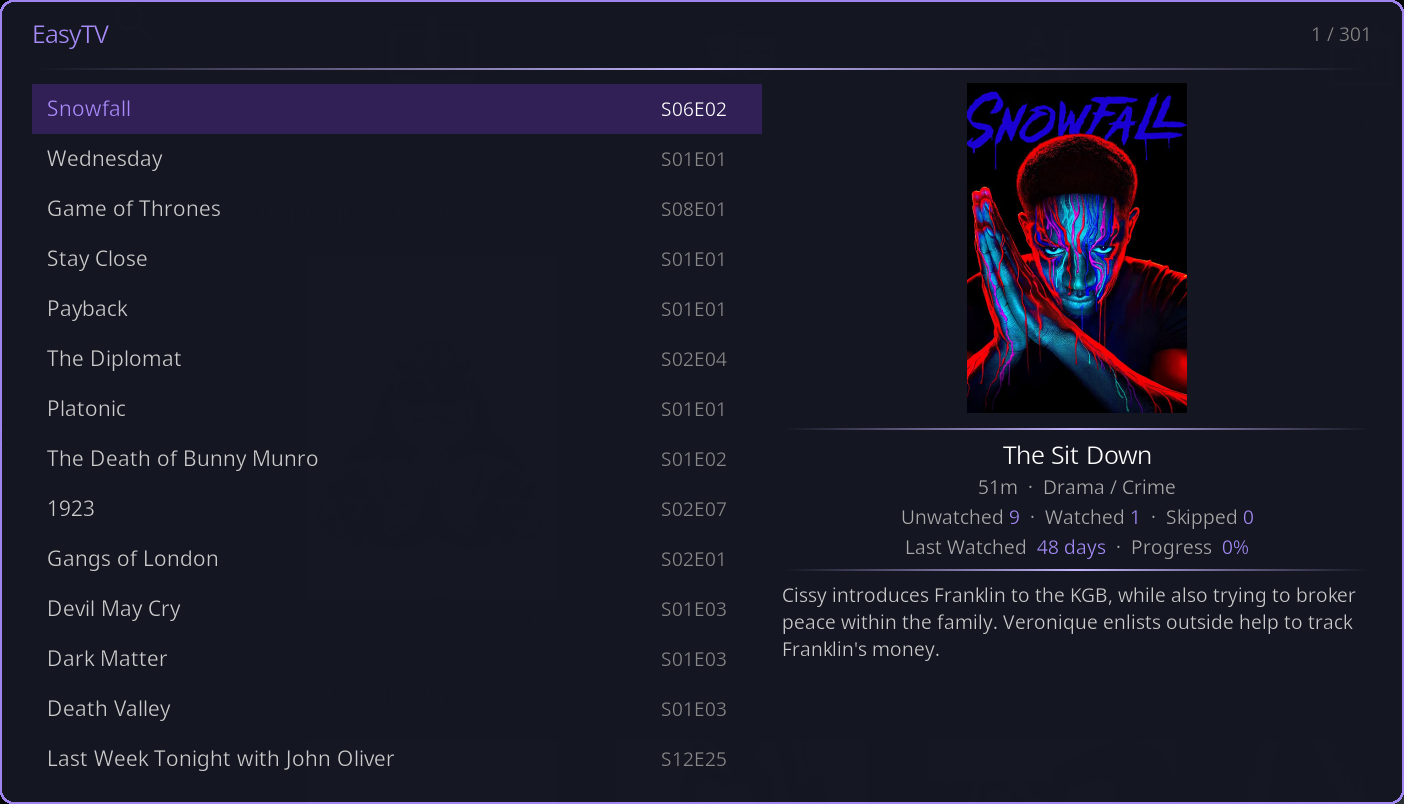Select the Death Valley entry

397,709
